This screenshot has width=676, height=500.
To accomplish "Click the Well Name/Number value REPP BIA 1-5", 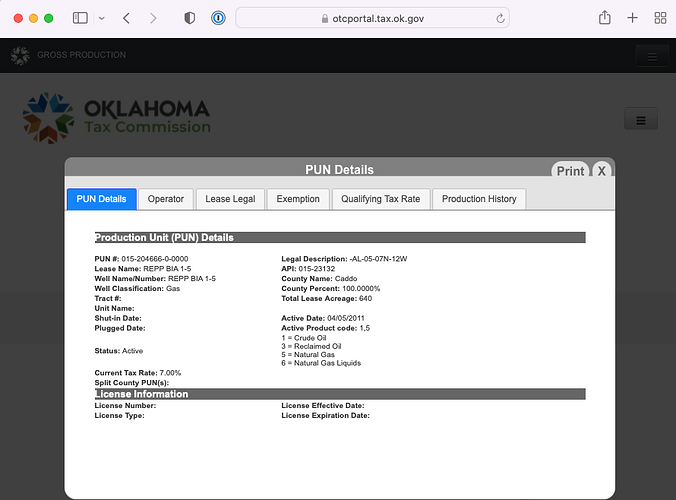I will point(192,279).
